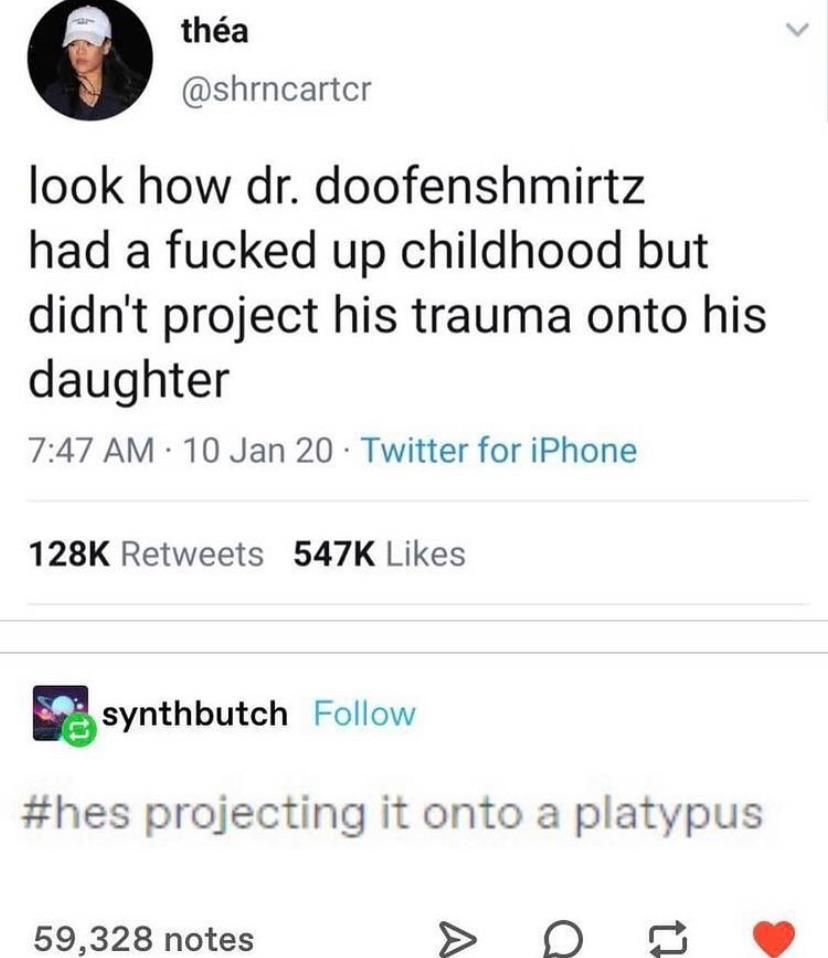Open the 59,328 notes list

click(x=144, y=938)
